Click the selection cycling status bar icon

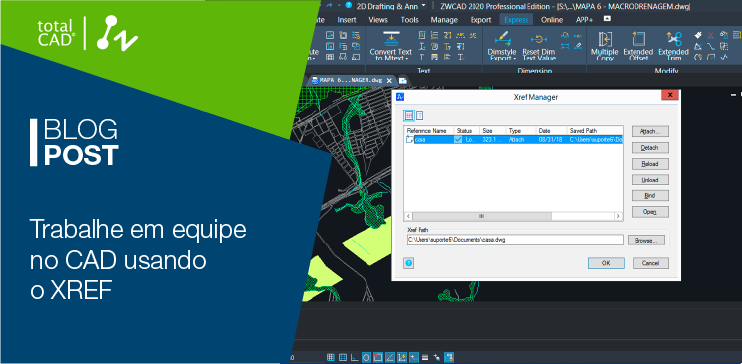click(x=436, y=357)
